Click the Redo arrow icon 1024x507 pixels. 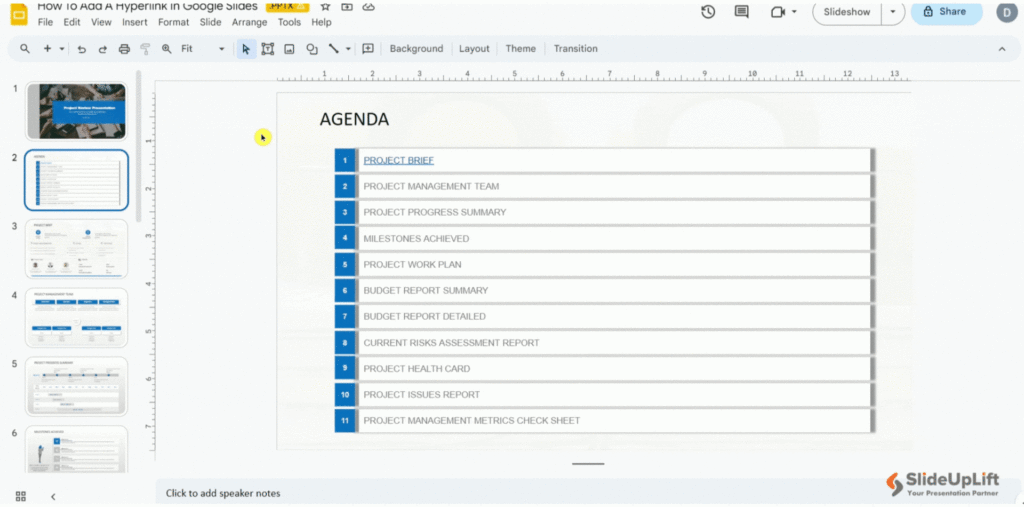pos(103,48)
